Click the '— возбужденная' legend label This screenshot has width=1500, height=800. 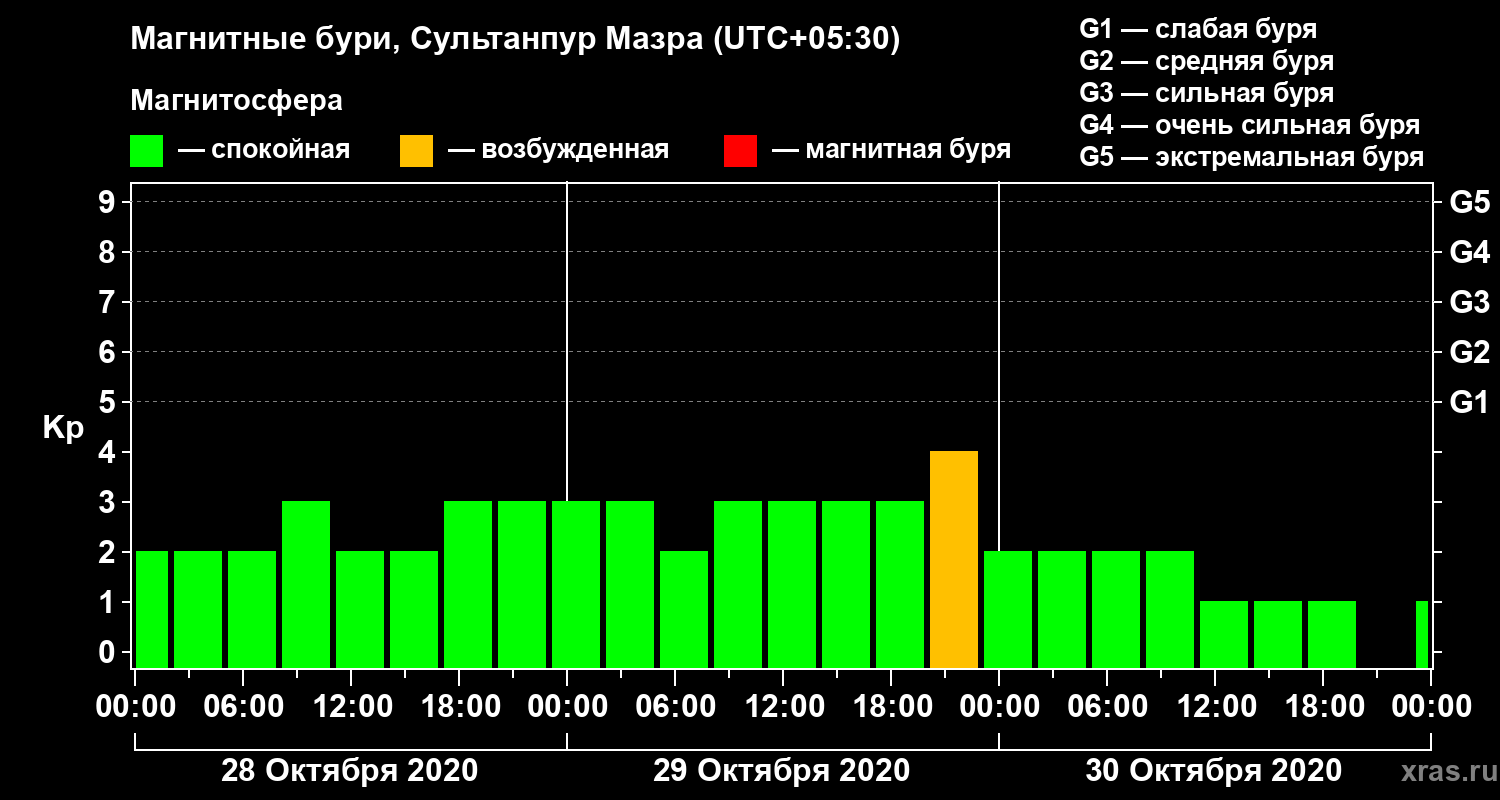point(558,151)
